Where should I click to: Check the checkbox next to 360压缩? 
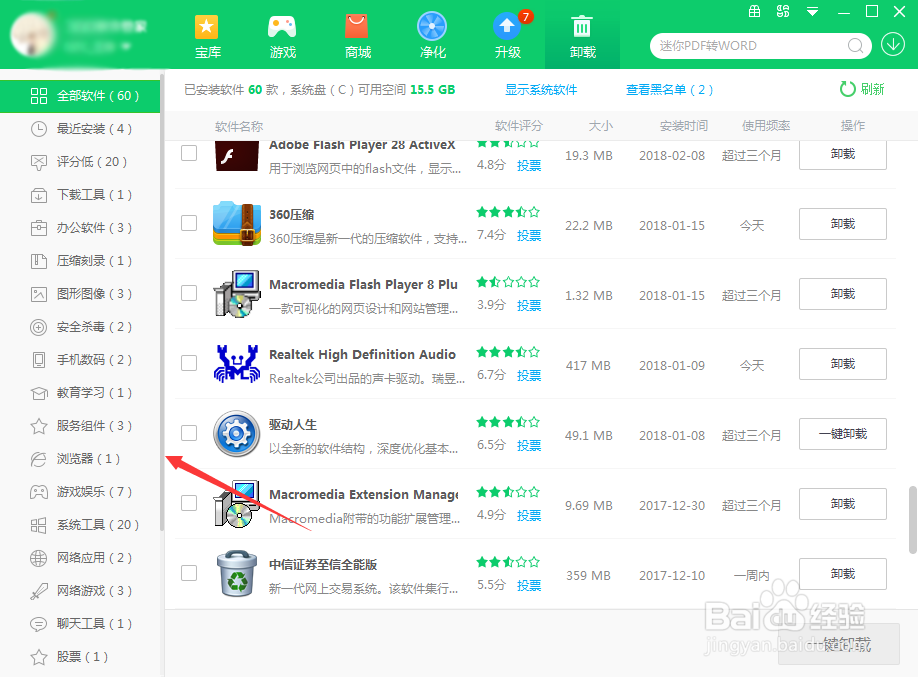(x=189, y=224)
